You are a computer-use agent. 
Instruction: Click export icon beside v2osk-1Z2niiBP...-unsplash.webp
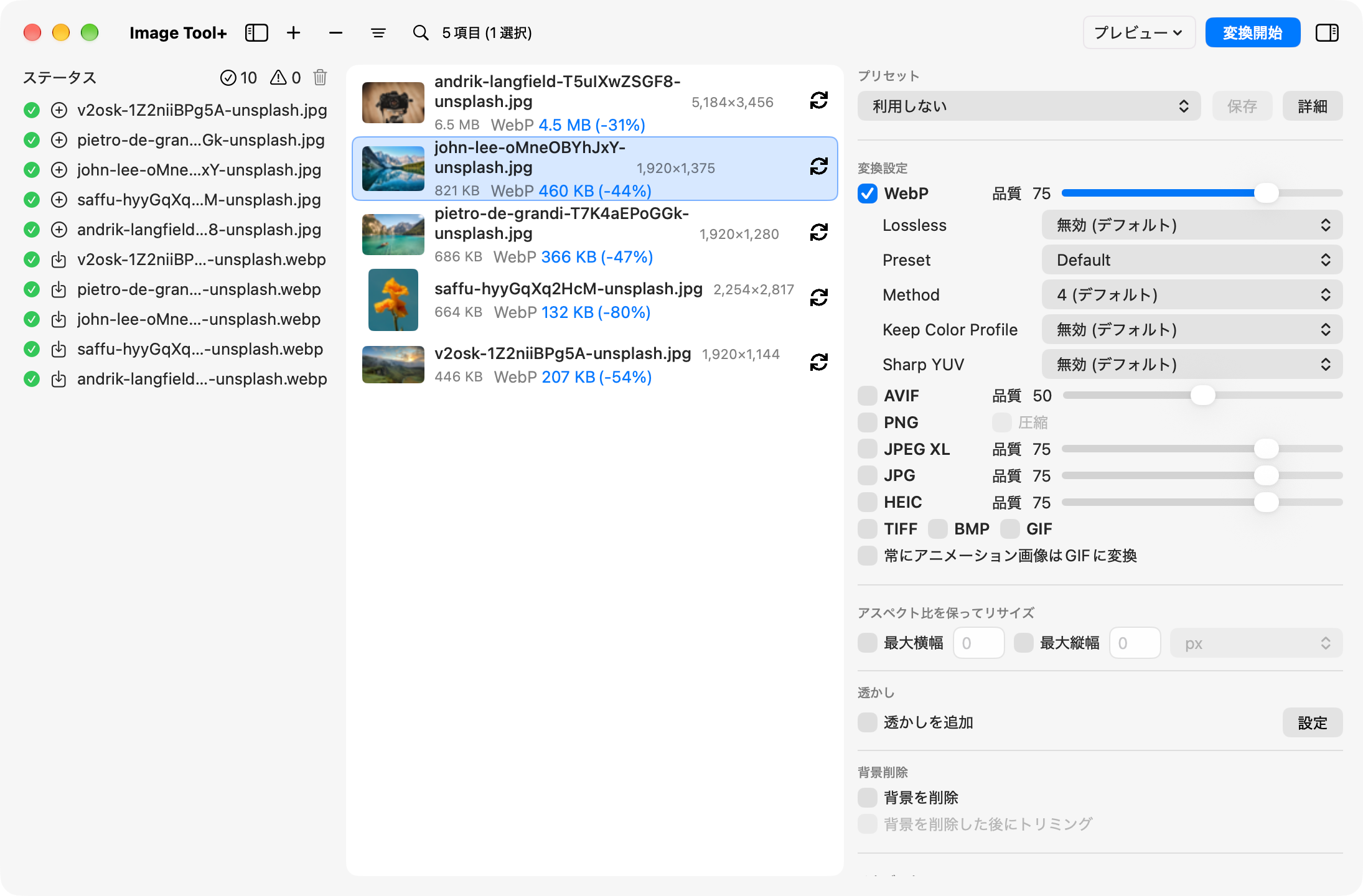point(59,259)
